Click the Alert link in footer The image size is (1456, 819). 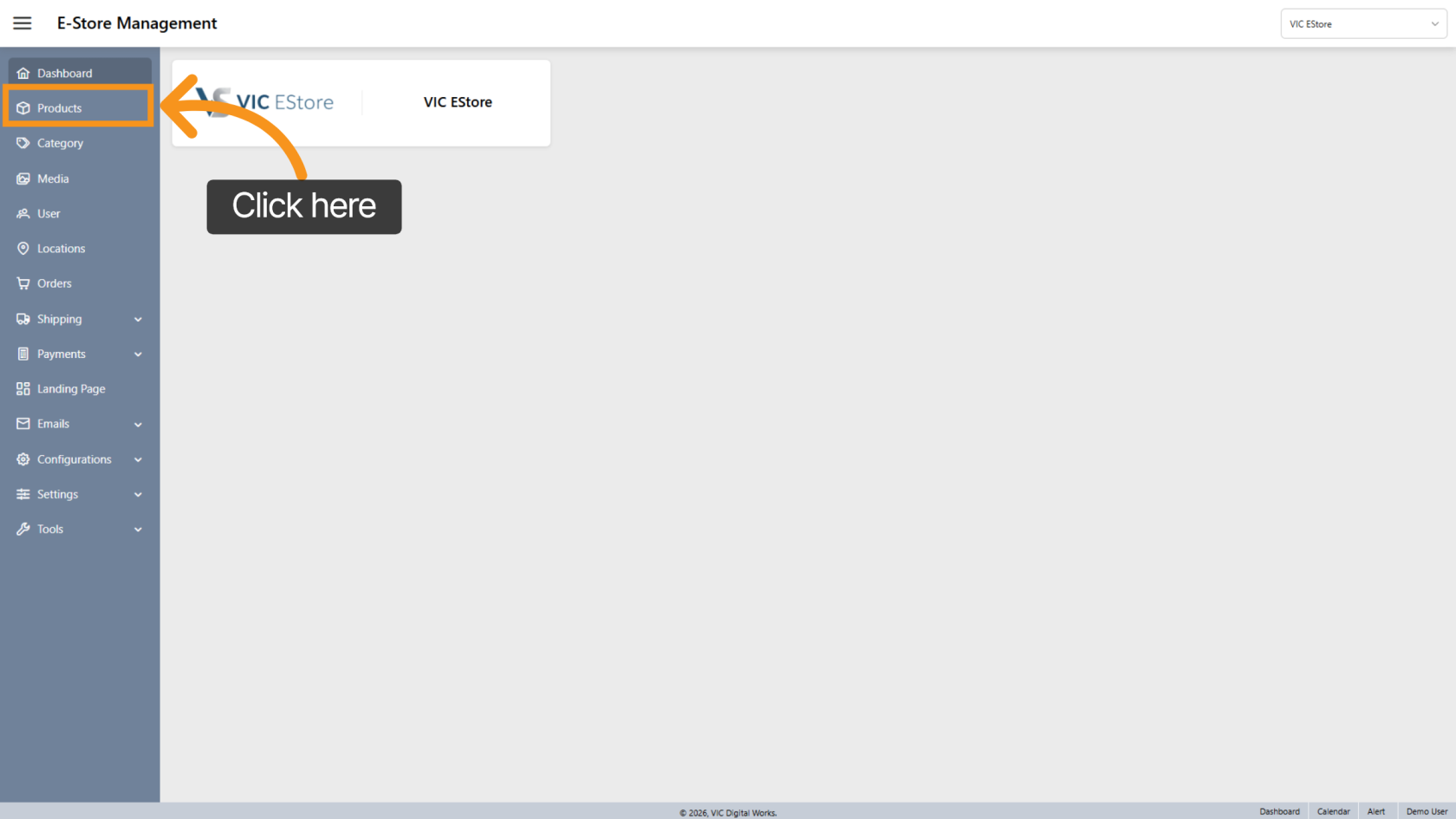point(1375,811)
